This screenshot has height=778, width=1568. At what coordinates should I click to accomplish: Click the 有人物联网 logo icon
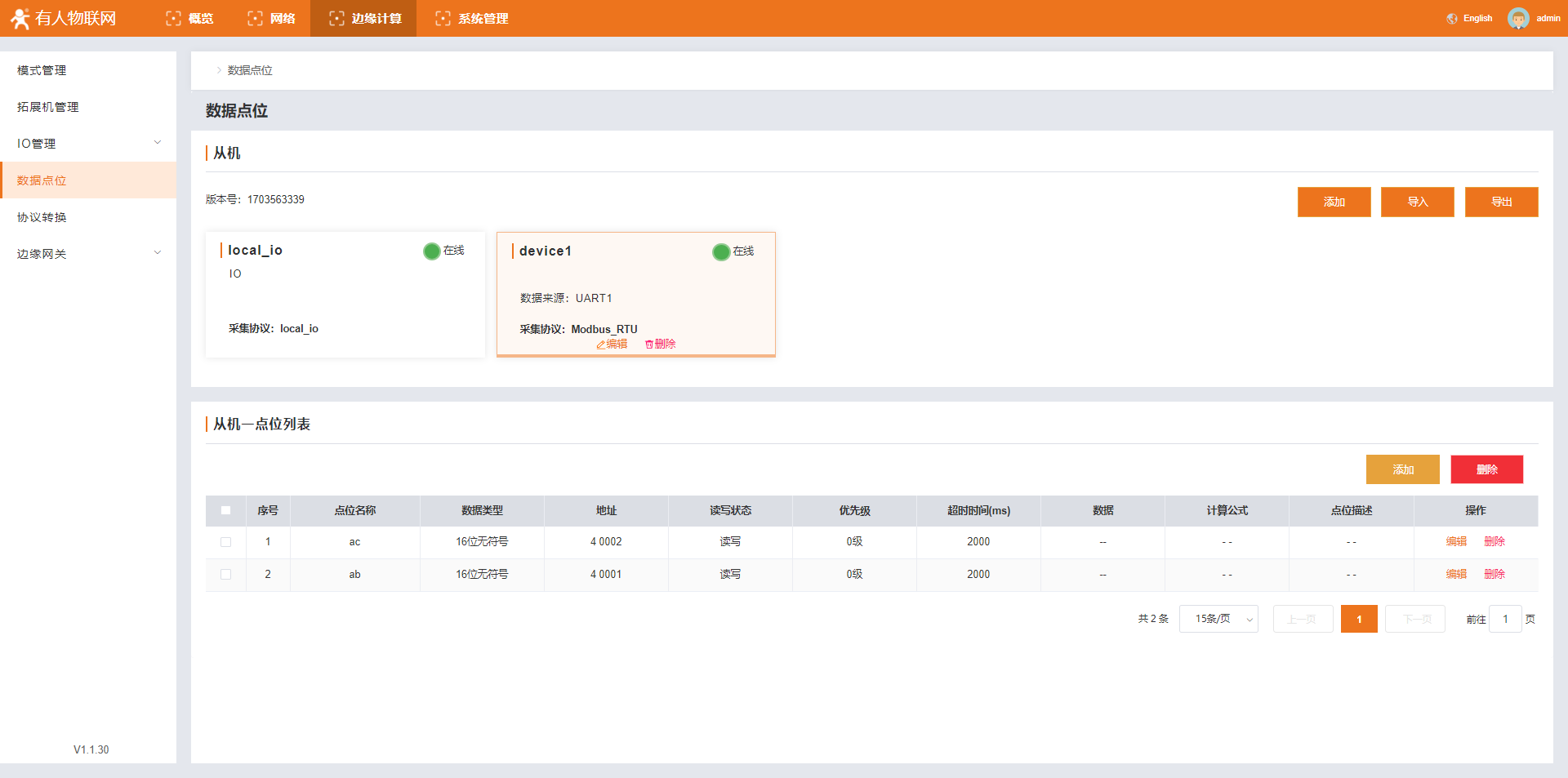(20, 18)
